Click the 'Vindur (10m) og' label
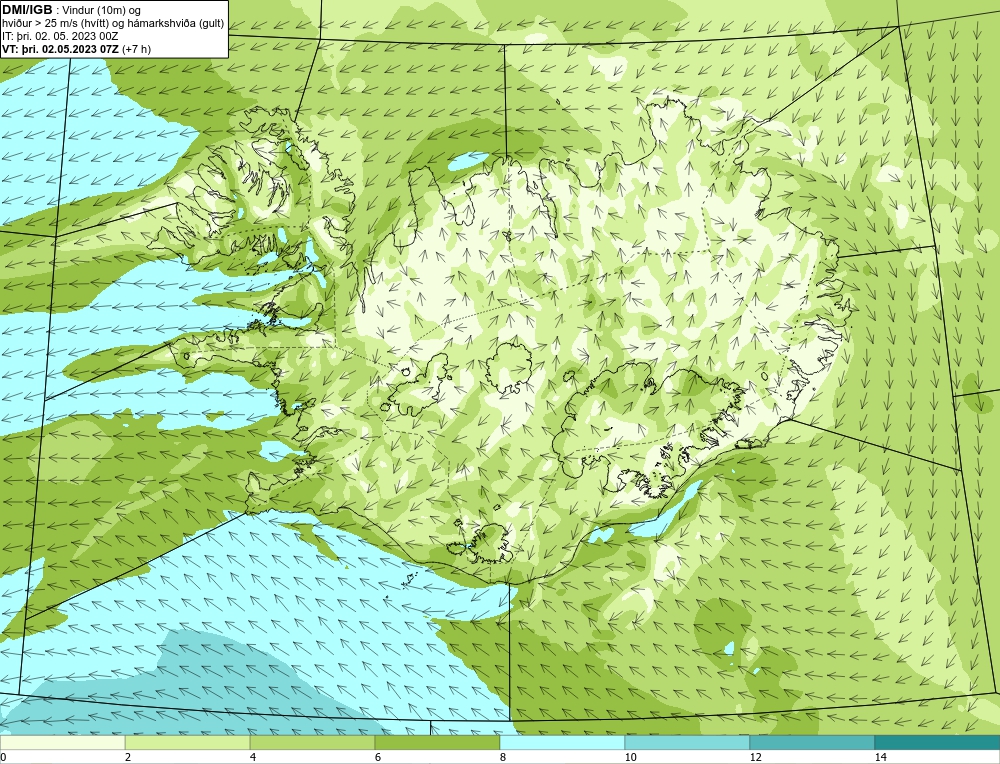1000x764 pixels. (102, 11)
